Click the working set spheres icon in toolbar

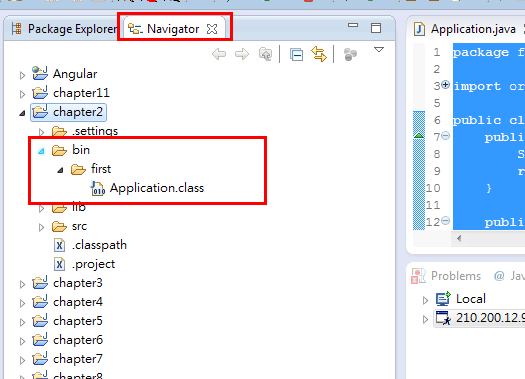click(350, 54)
